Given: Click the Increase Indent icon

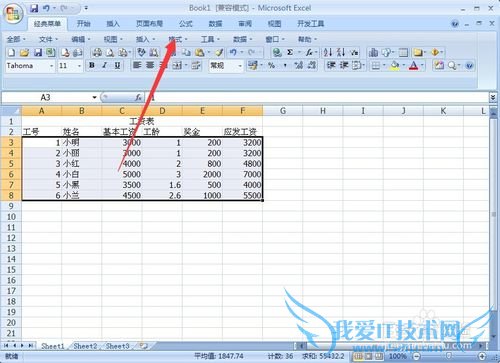Looking at the screenshot, I should click(x=344, y=66).
